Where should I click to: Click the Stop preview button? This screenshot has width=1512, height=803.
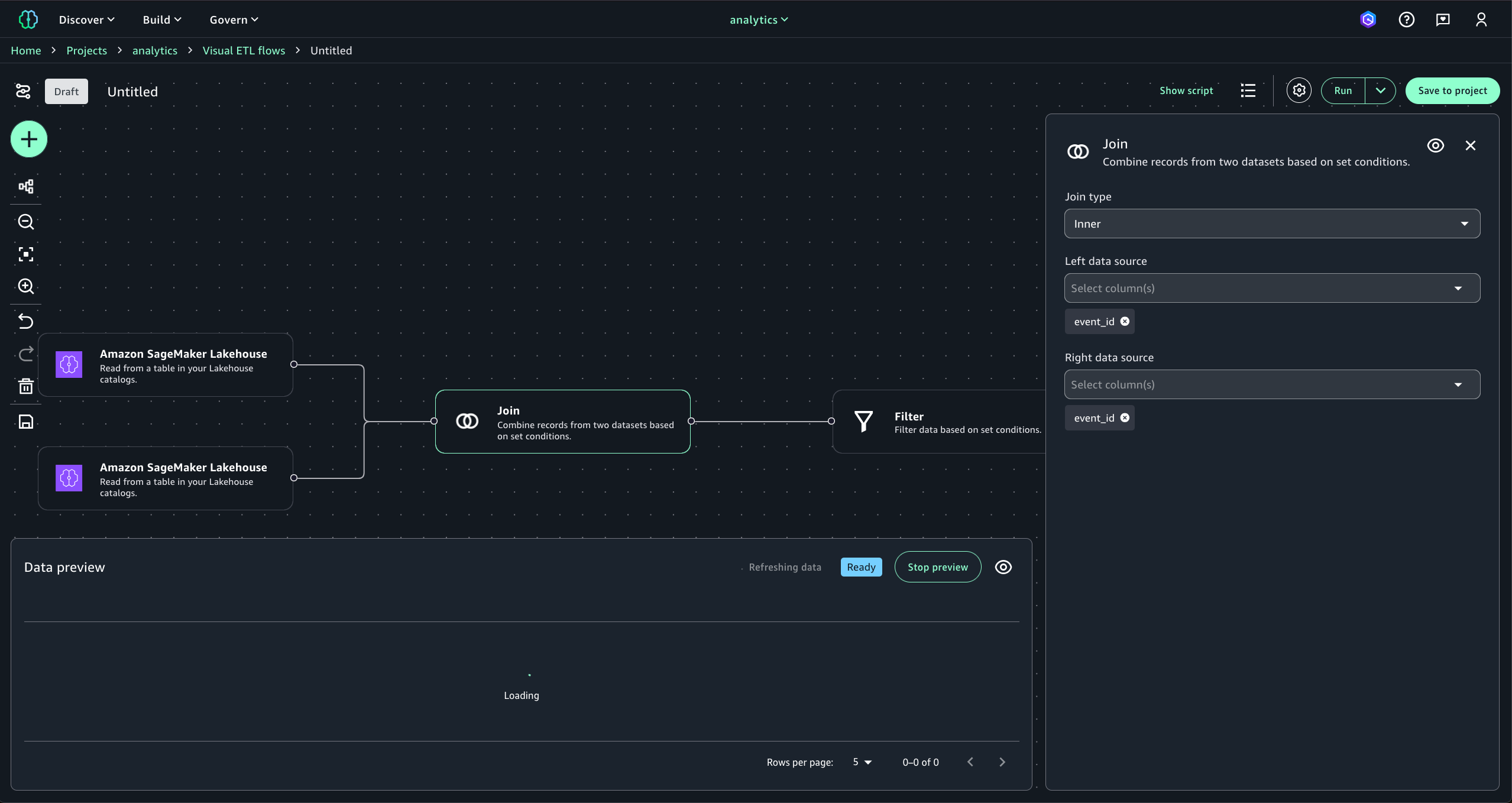tap(937, 567)
